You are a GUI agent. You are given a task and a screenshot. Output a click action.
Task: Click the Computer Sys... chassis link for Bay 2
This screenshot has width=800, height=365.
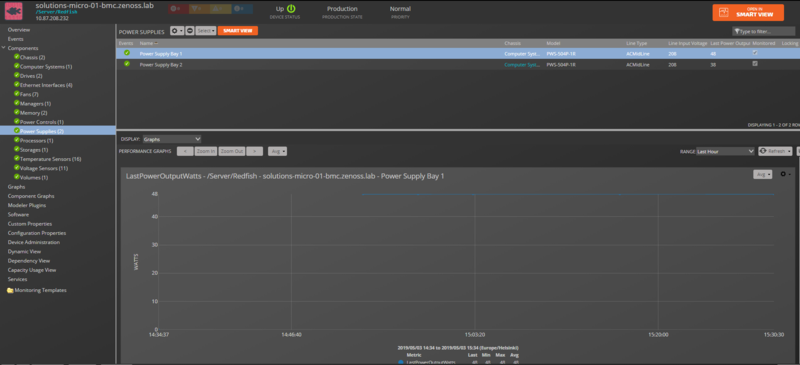521,65
